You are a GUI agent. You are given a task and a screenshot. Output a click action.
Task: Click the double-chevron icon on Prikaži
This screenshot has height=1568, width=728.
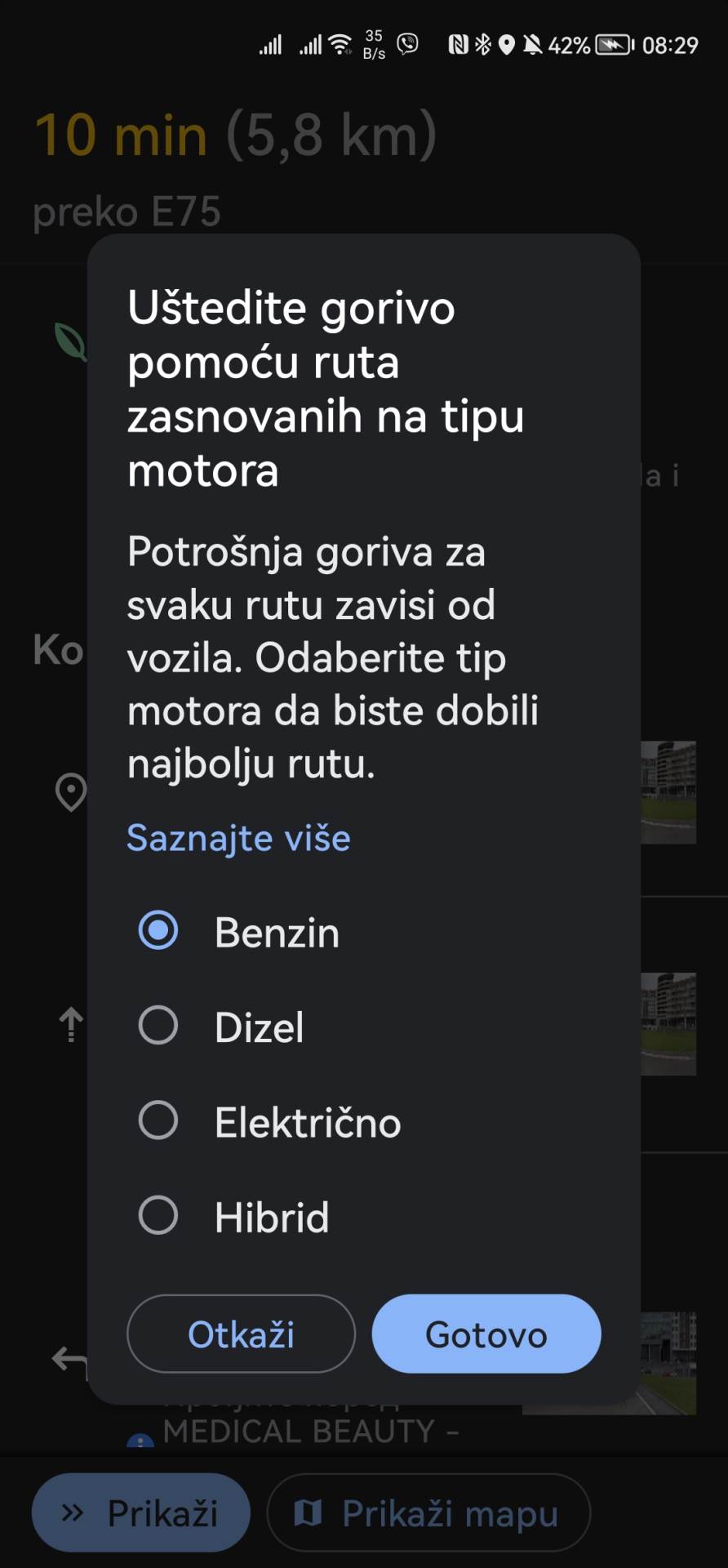(x=73, y=1512)
